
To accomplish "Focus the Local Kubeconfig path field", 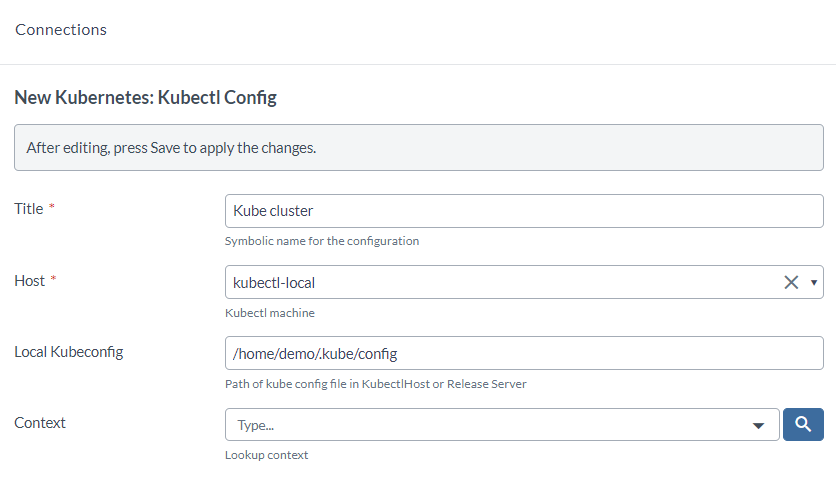I will (x=523, y=353).
